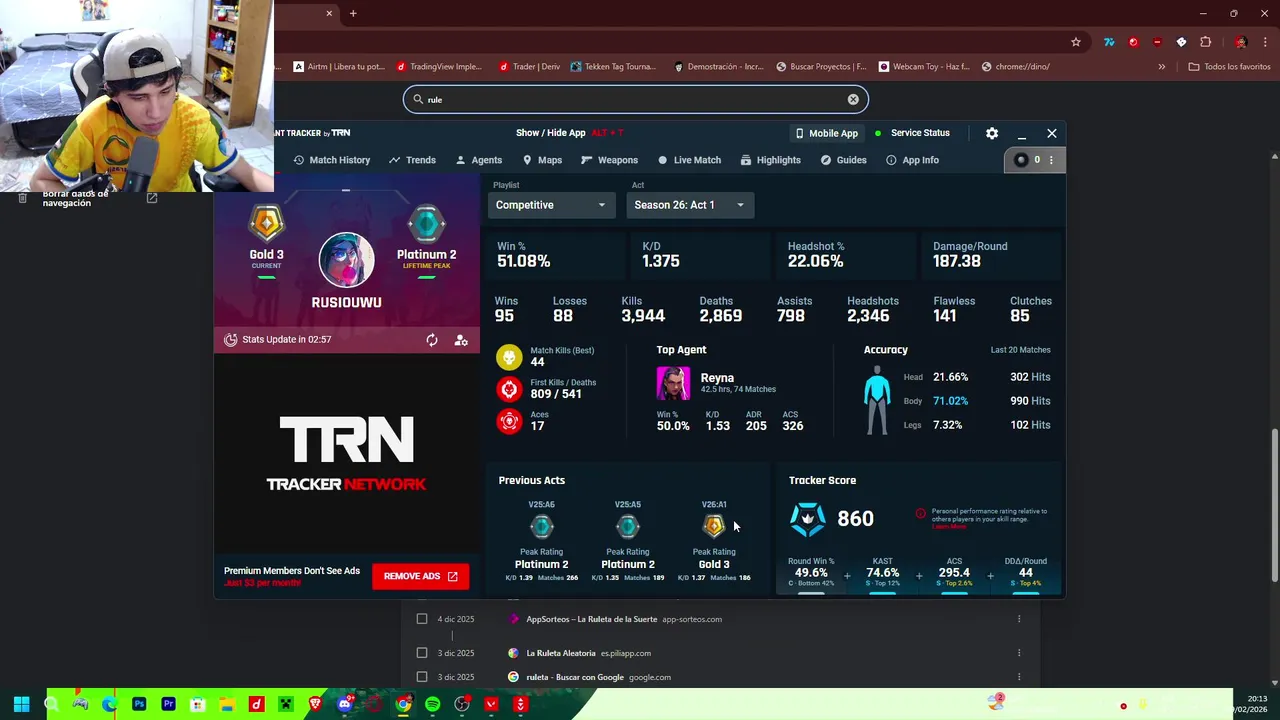Click the Mobile App button

(x=827, y=133)
